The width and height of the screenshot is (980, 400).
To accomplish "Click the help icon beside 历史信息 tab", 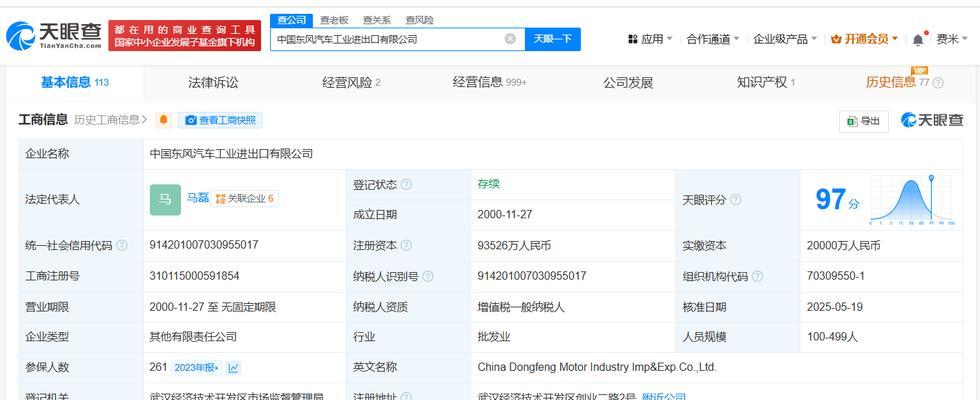I will (x=938, y=82).
